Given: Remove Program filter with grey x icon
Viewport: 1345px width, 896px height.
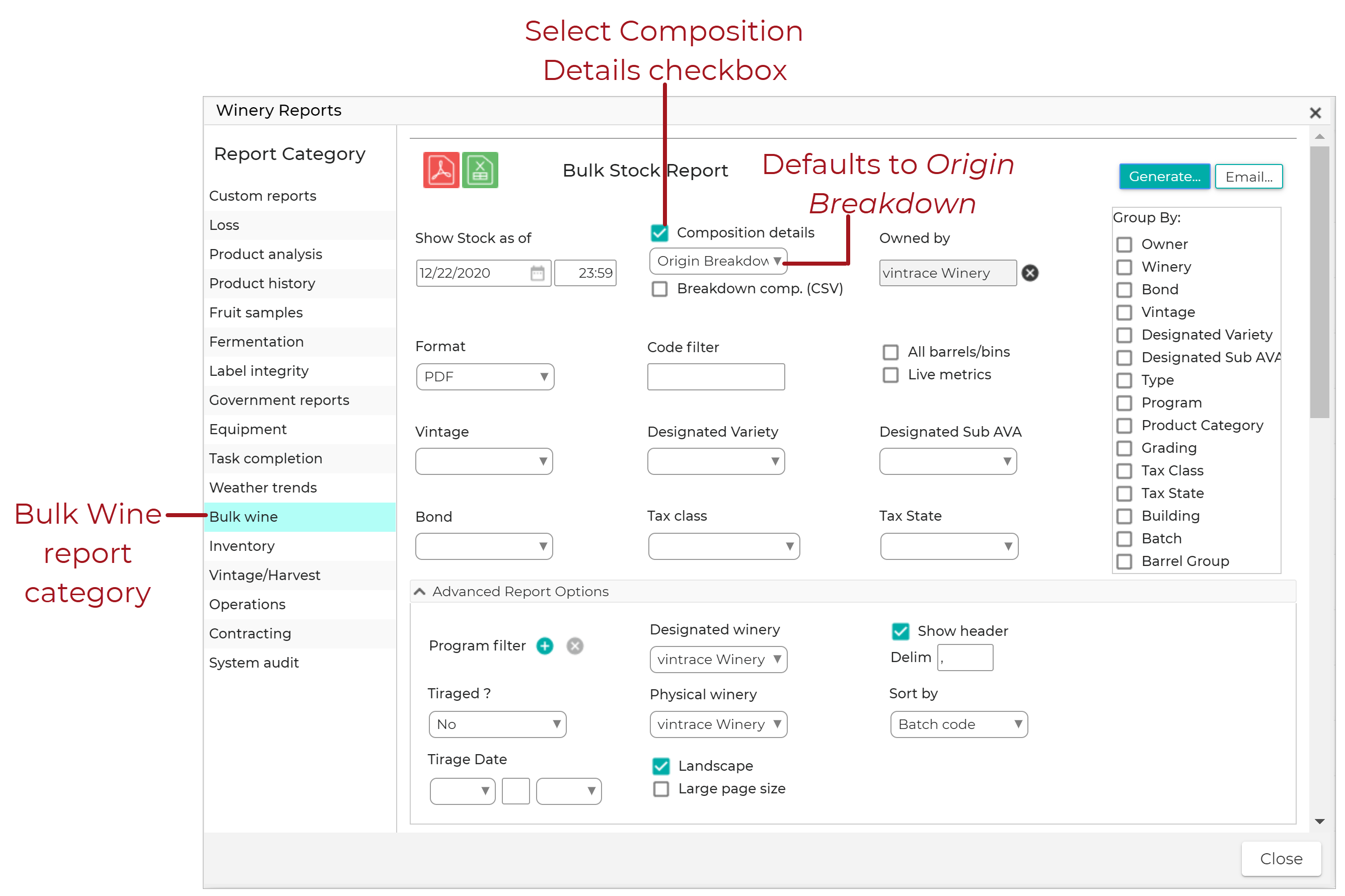Looking at the screenshot, I should pyautogui.click(x=574, y=645).
